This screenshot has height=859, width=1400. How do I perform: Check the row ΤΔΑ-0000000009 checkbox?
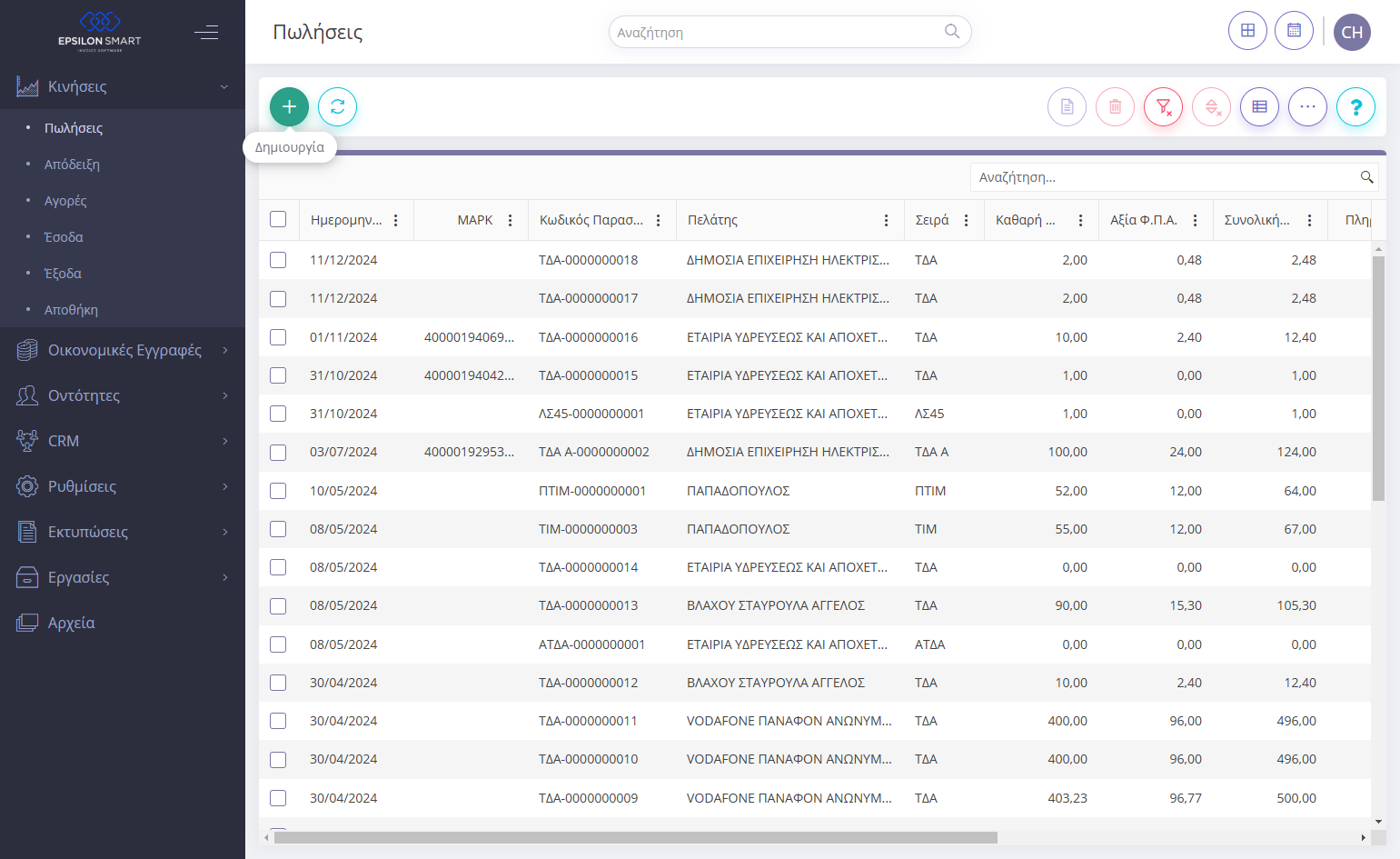(x=278, y=798)
